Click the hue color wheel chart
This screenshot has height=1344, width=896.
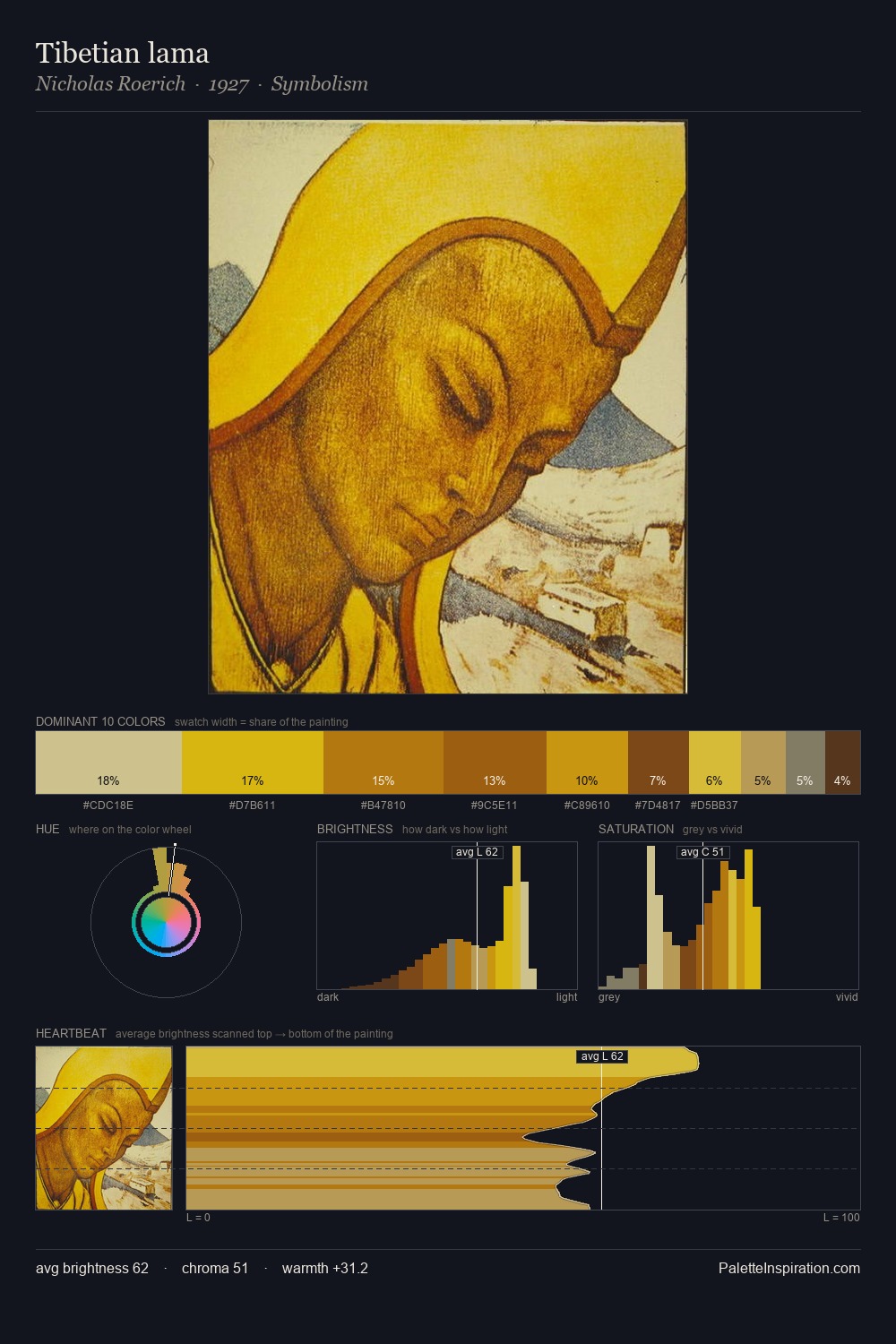[x=166, y=922]
